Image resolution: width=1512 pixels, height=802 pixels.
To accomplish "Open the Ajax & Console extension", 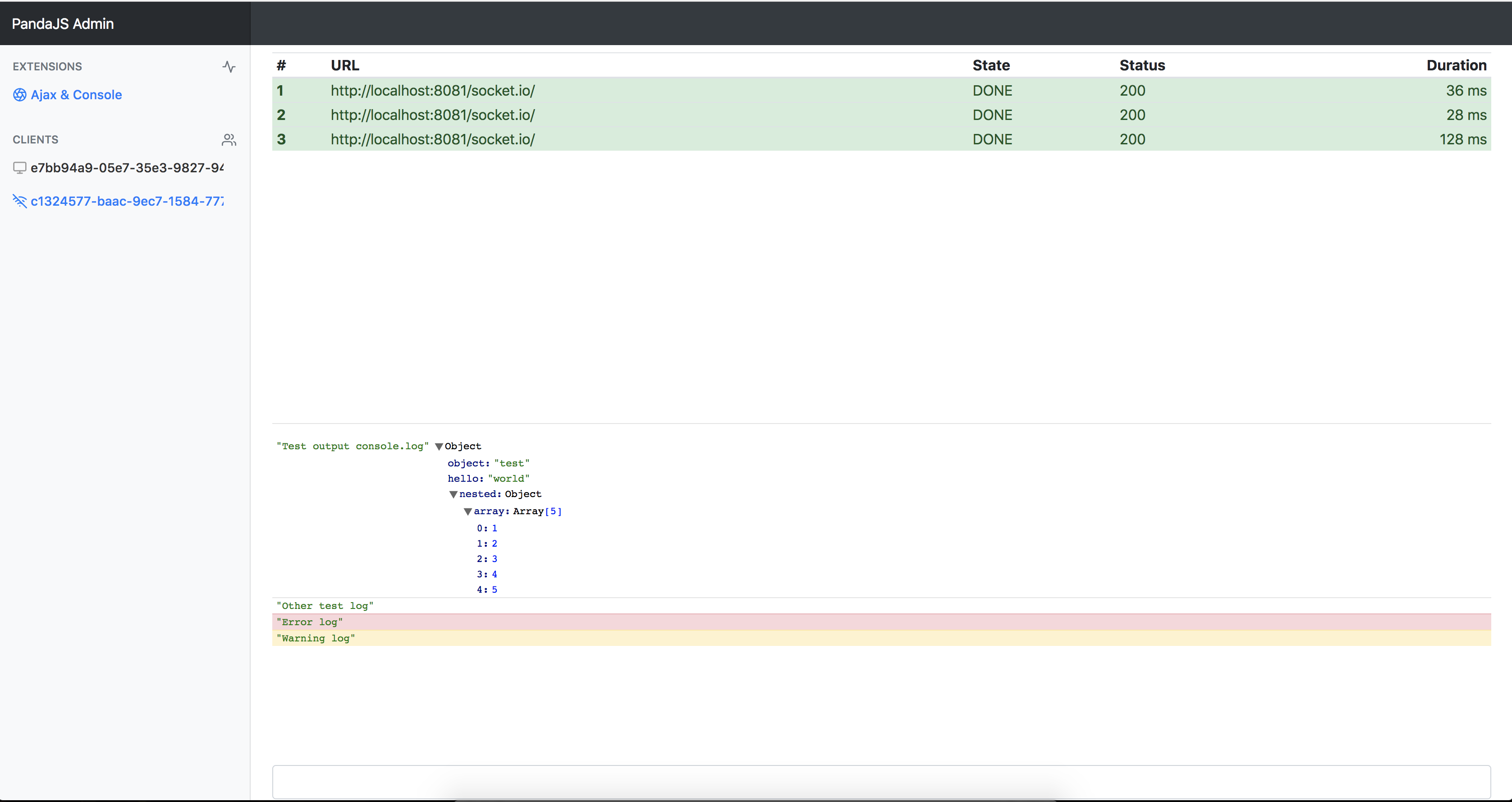I will 76,95.
